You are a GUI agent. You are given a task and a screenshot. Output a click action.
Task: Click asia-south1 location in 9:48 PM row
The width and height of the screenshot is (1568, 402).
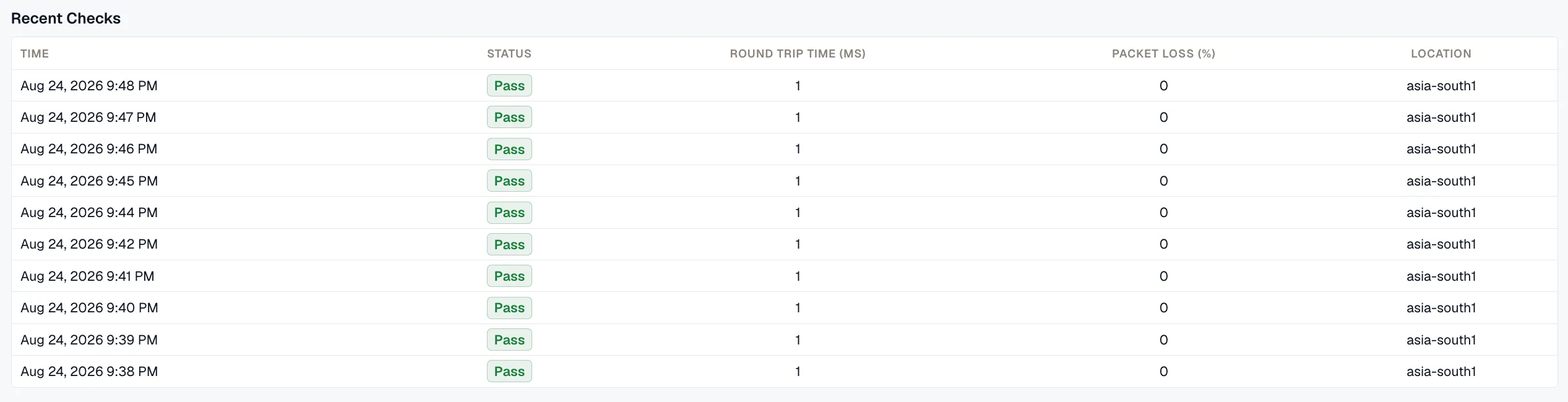1441,86
